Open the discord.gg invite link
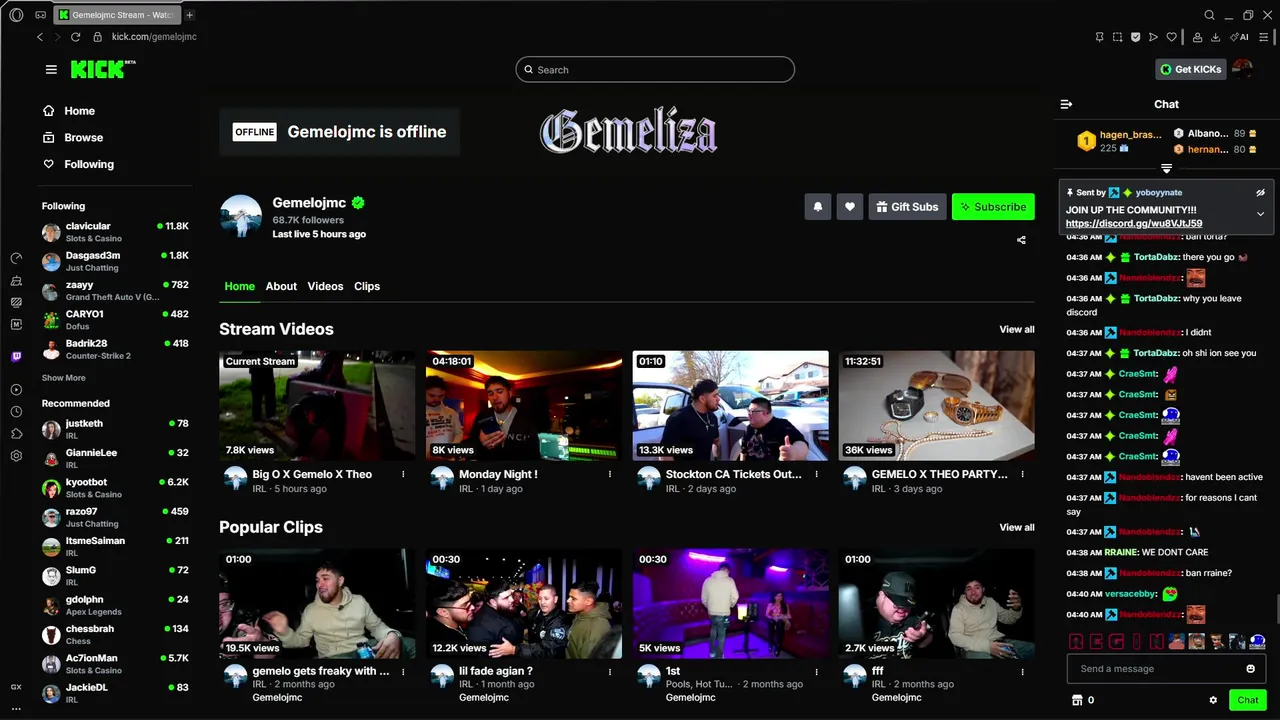 tap(1134, 224)
